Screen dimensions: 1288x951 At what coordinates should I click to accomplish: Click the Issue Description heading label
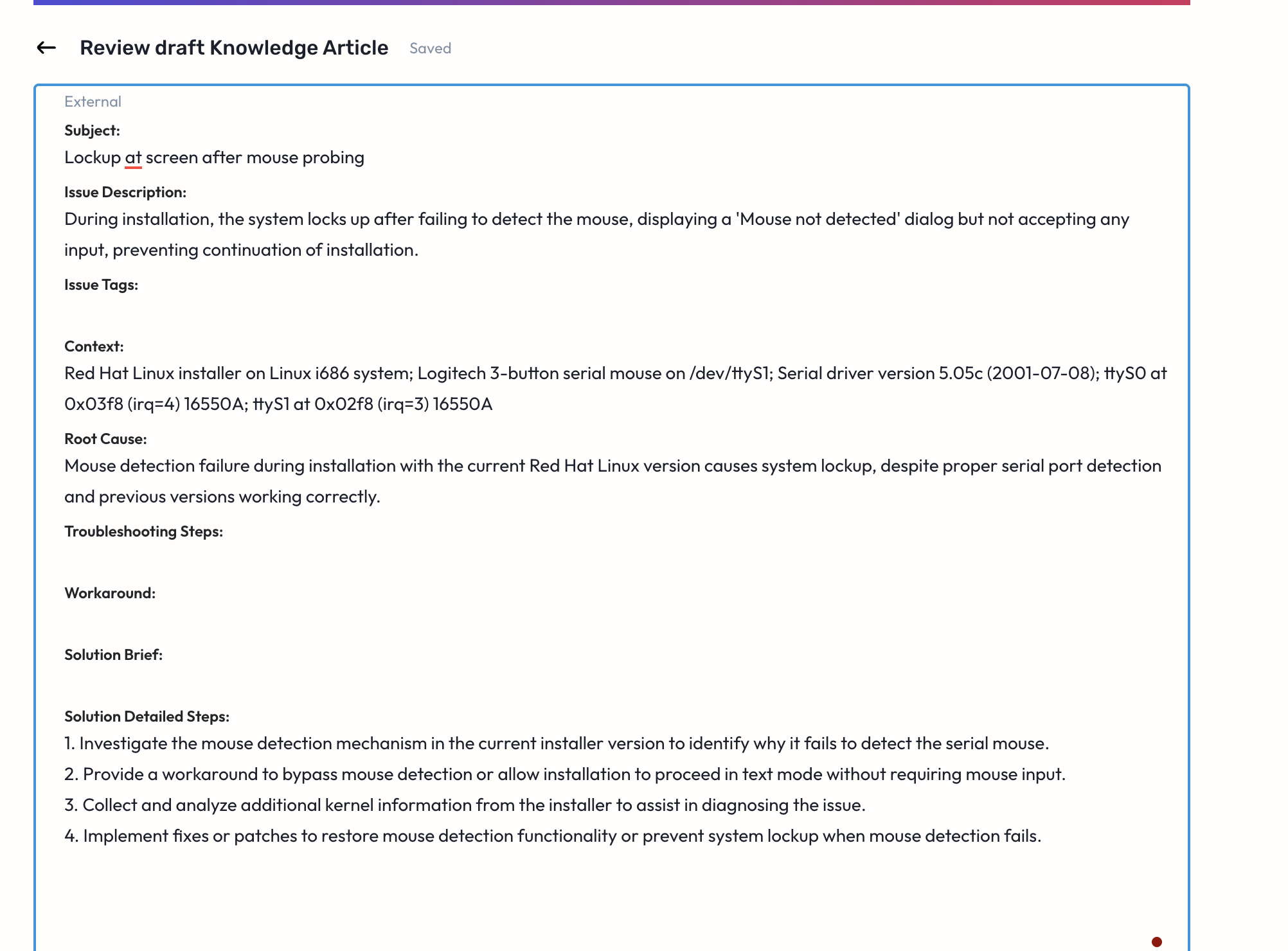pos(125,192)
